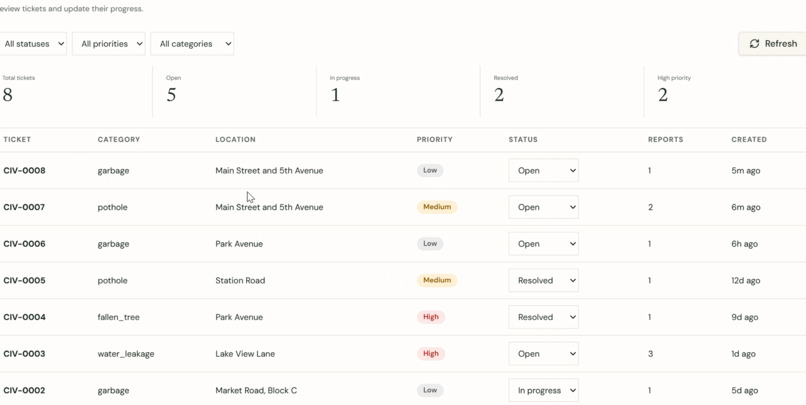The width and height of the screenshot is (806, 405).
Task: Click the 1d ago created time
Action: coord(744,354)
